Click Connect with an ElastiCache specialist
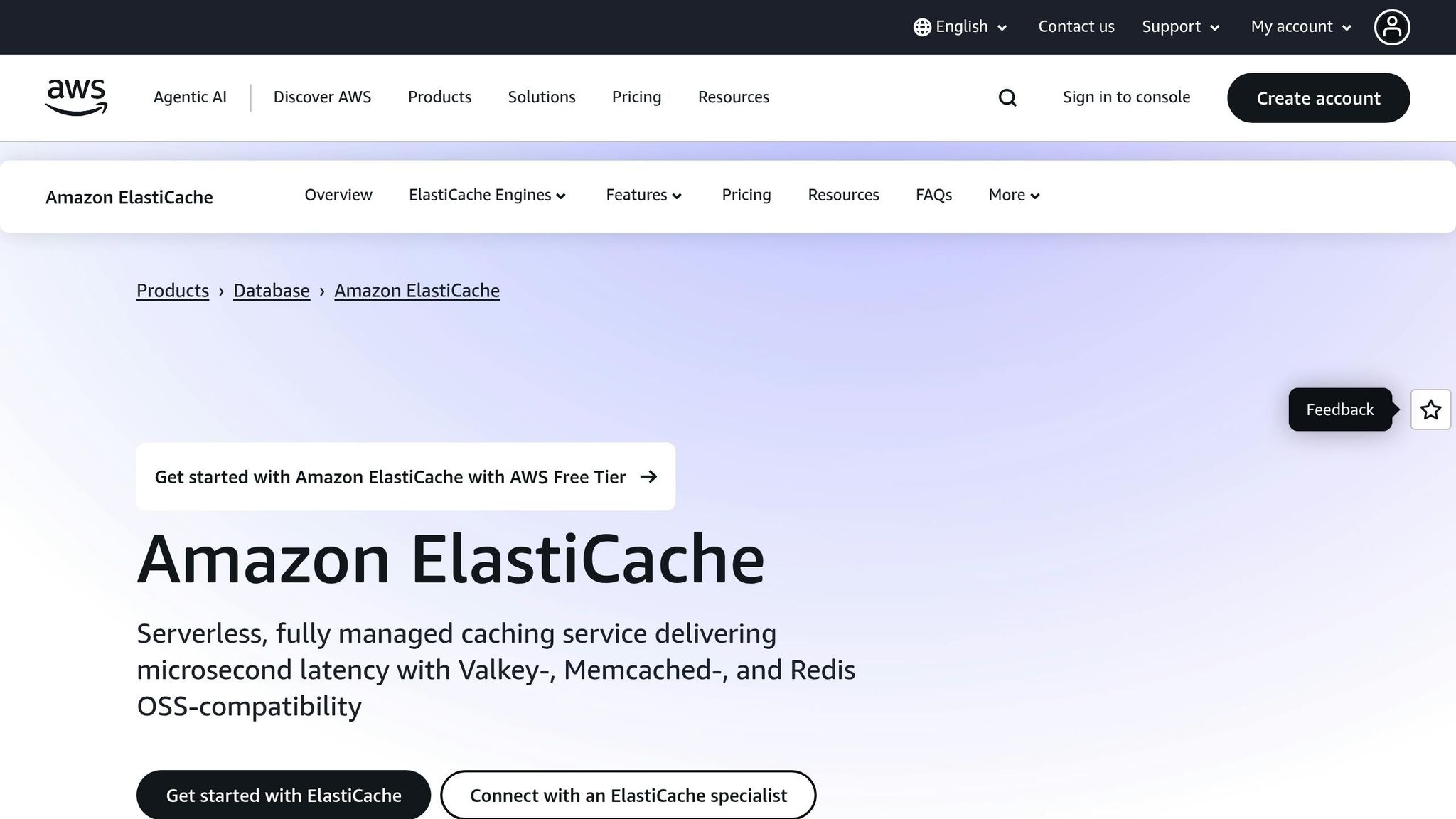 click(x=628, y=795)
